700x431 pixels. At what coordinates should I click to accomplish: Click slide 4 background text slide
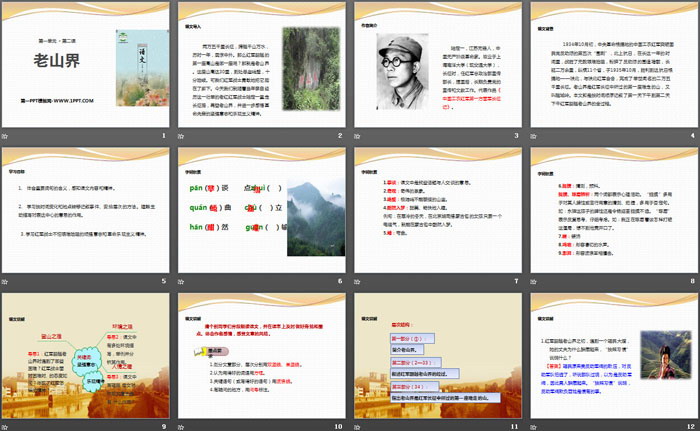tap(613, 65)
